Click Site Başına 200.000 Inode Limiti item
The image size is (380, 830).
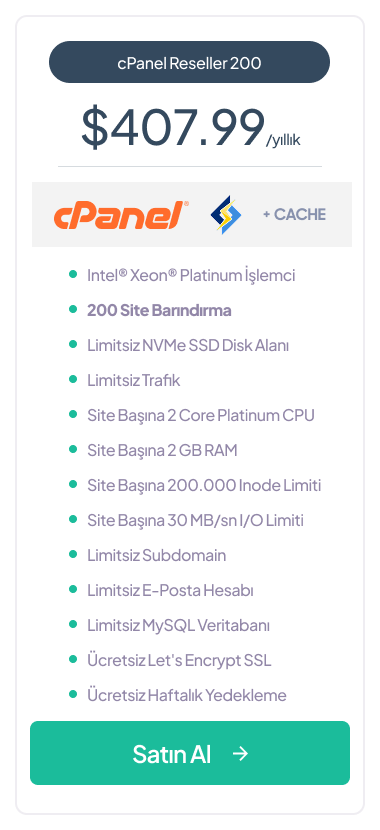coord(204,485)
